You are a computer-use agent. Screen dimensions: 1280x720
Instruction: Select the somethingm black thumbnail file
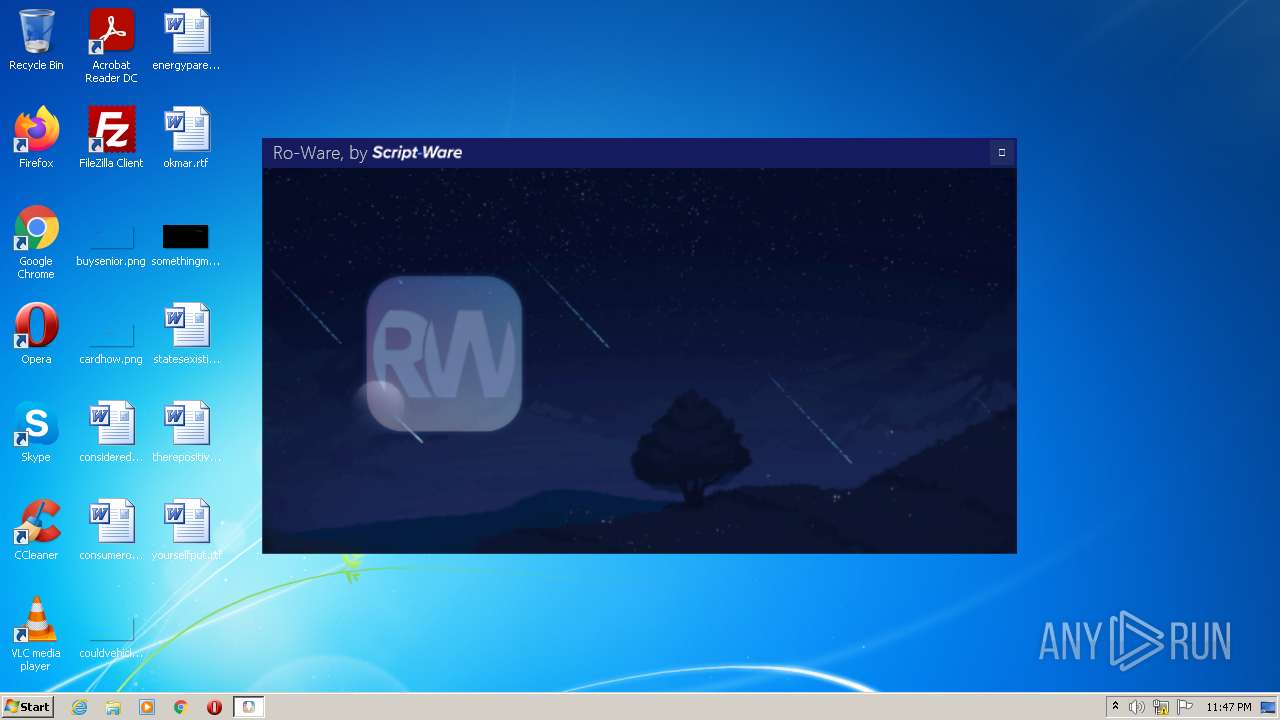click(x=186, y=244)
